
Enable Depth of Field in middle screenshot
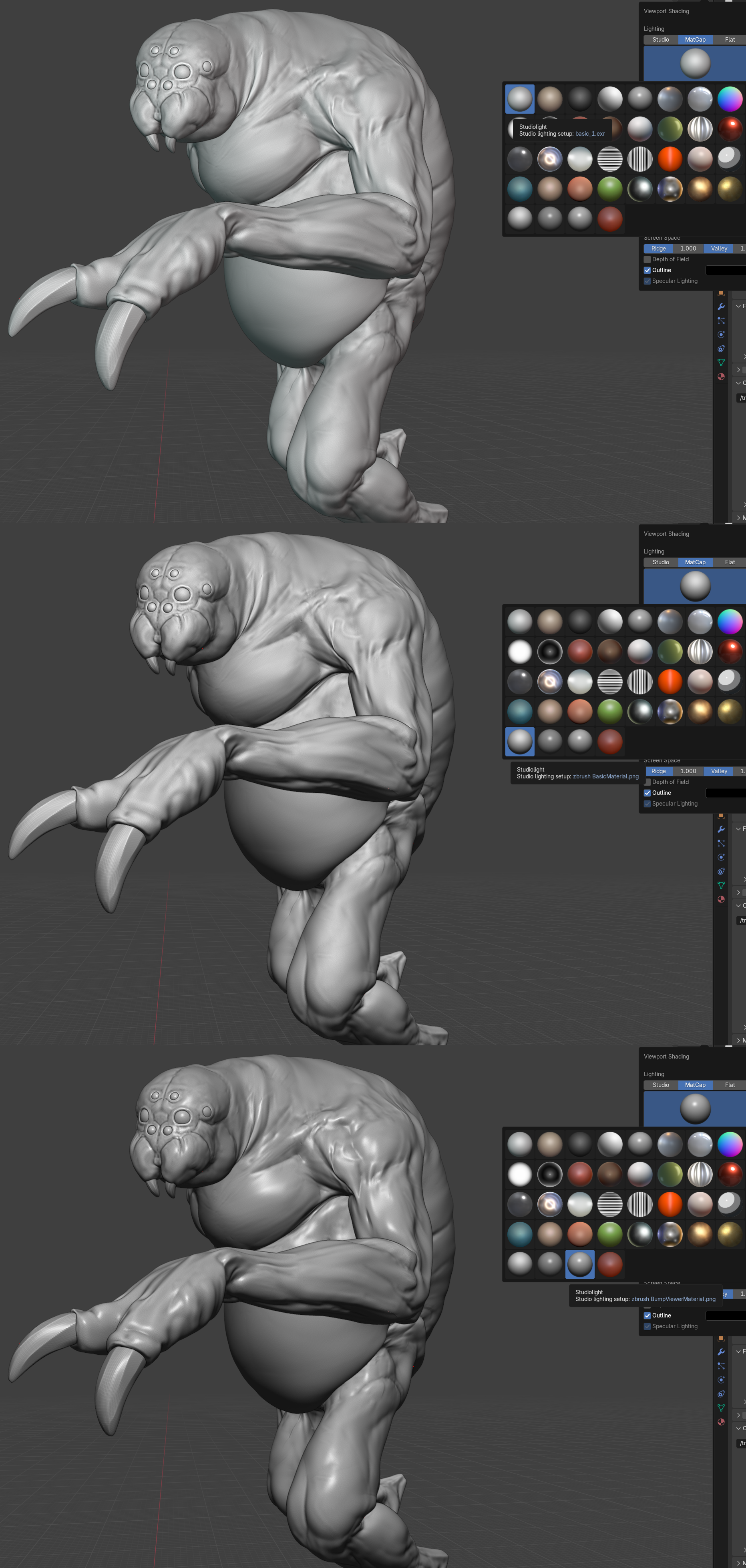click(x=647, y=782)
